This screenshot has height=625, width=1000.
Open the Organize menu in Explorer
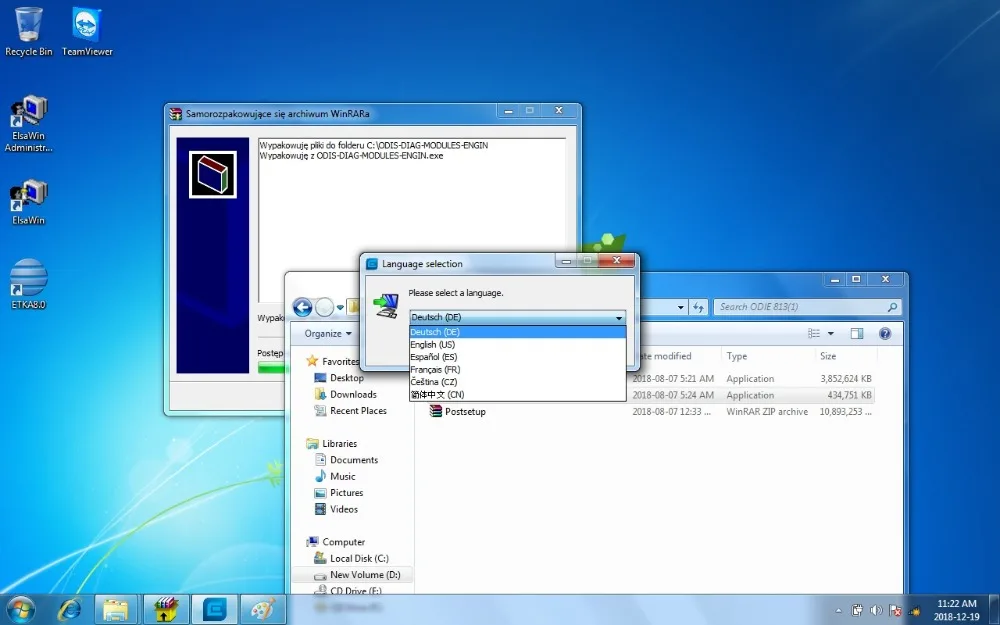point(328,334)
